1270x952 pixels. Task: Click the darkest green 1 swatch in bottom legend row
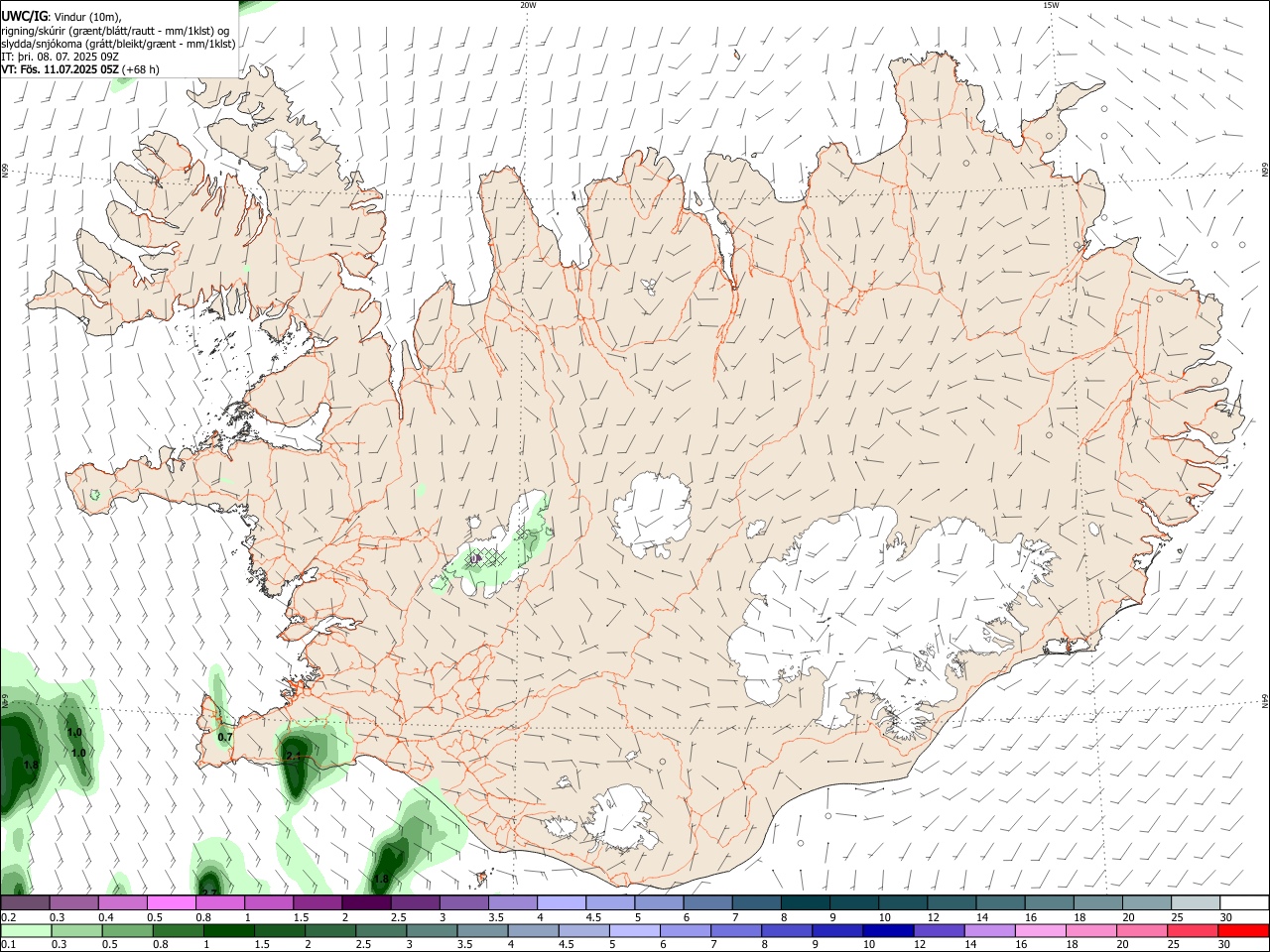[x=229, y=930]
